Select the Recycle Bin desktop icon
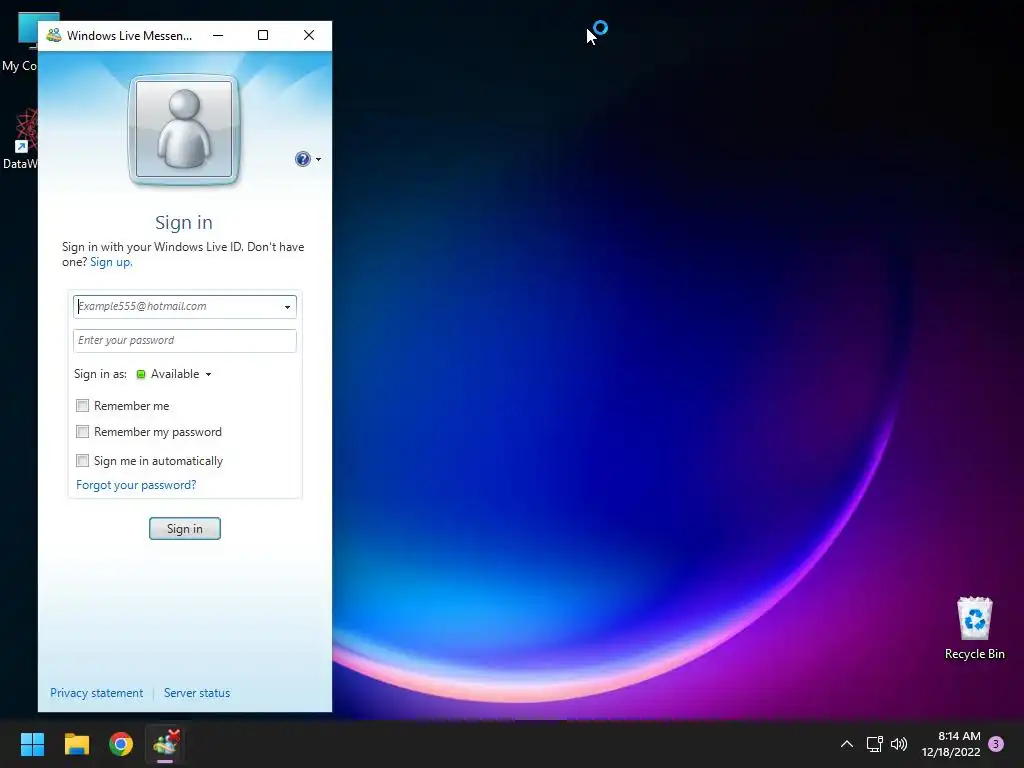 coord(974,628)
